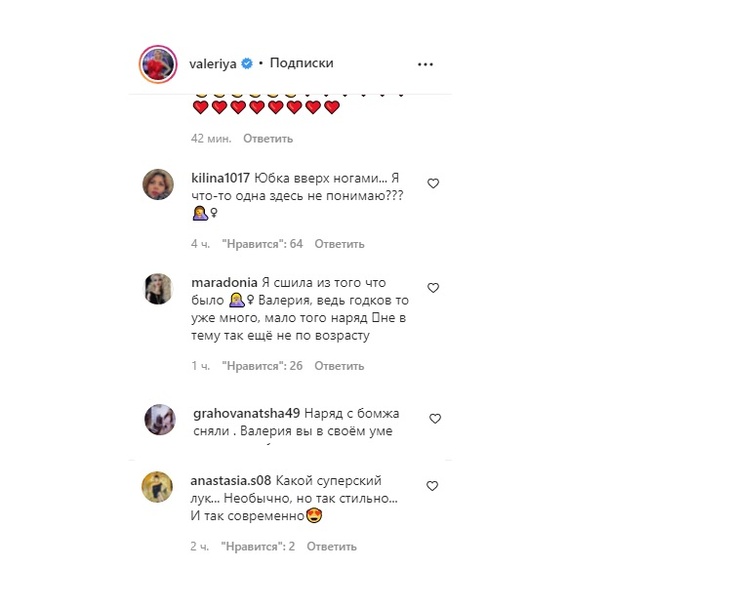Click the Подписки following button
Screen dimensions: 730x609
click(301, 64)
